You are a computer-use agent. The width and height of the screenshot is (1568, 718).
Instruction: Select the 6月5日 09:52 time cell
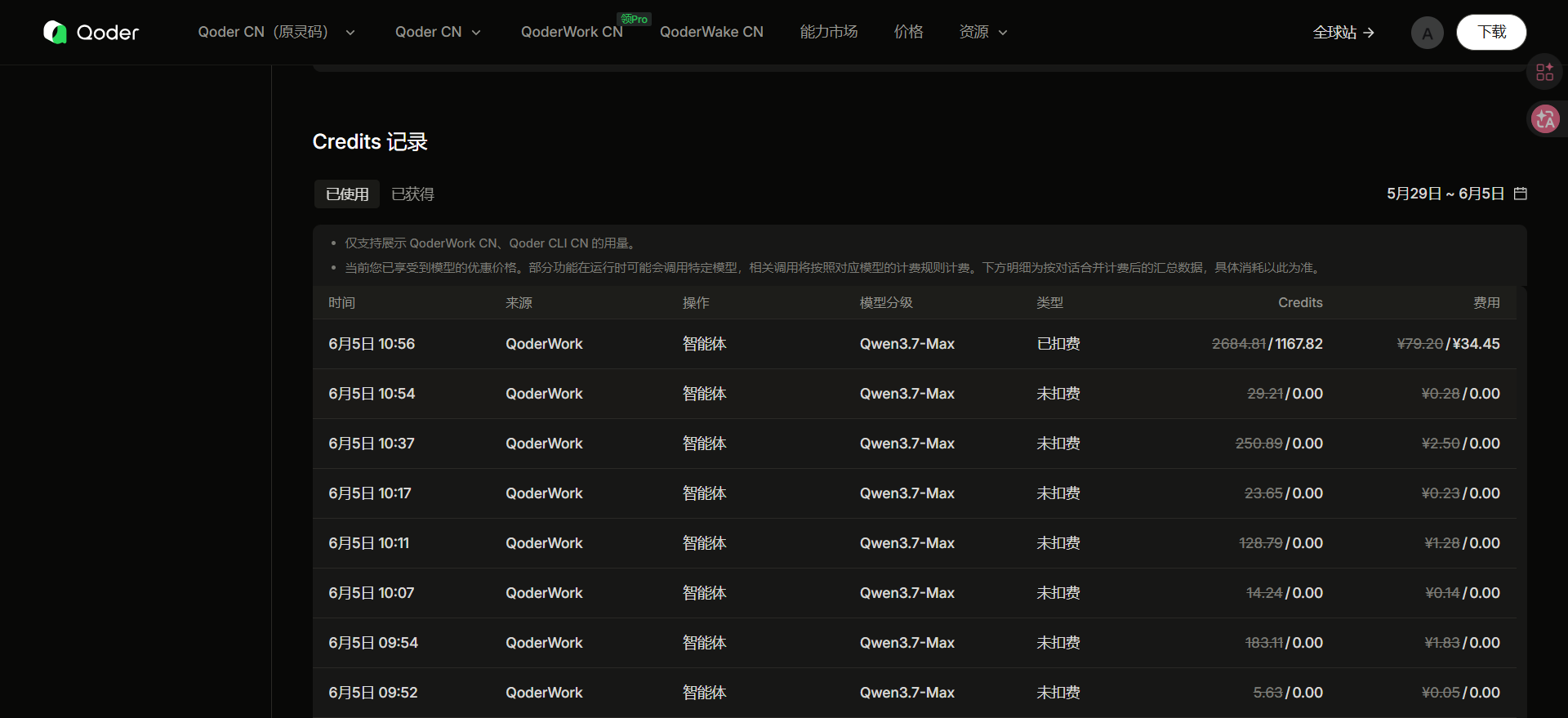tap(373, 693)
